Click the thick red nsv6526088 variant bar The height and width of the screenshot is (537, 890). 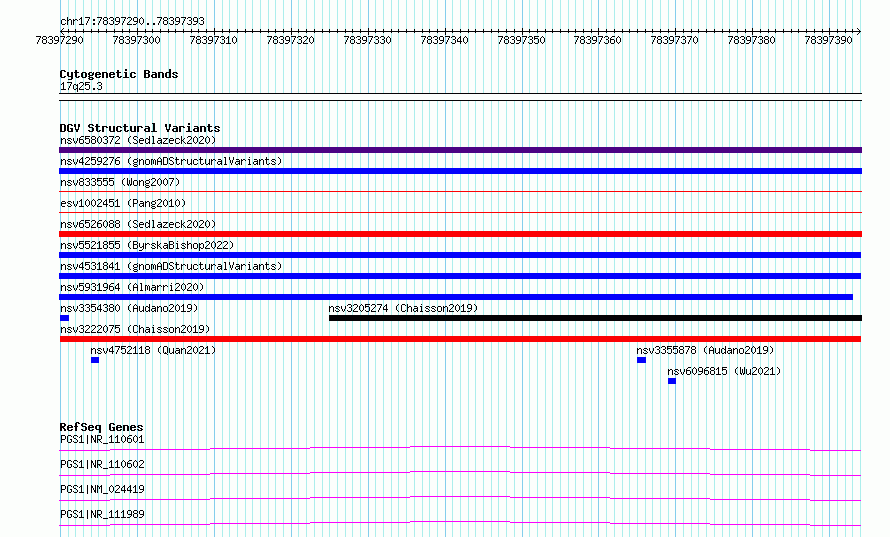click(460, 234)
